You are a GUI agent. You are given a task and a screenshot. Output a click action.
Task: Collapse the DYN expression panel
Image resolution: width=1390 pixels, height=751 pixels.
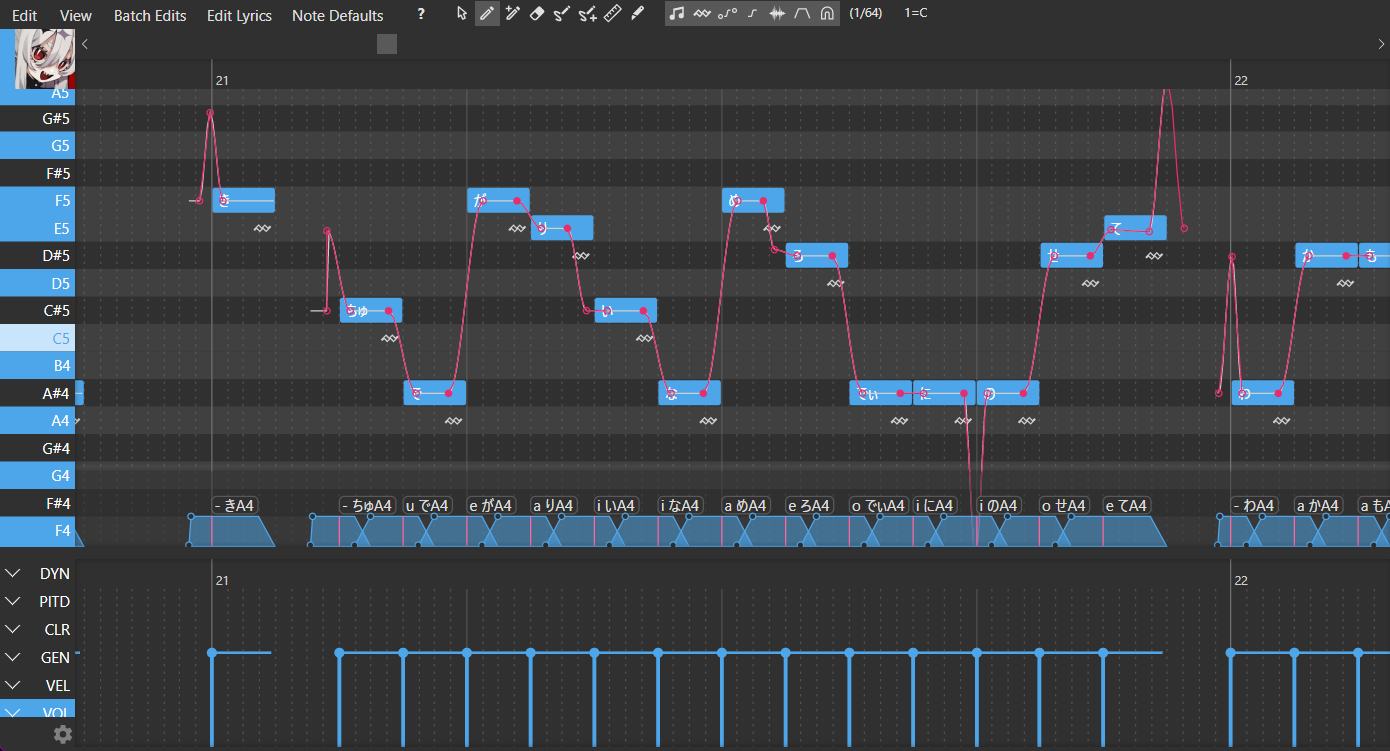(13, 573)
